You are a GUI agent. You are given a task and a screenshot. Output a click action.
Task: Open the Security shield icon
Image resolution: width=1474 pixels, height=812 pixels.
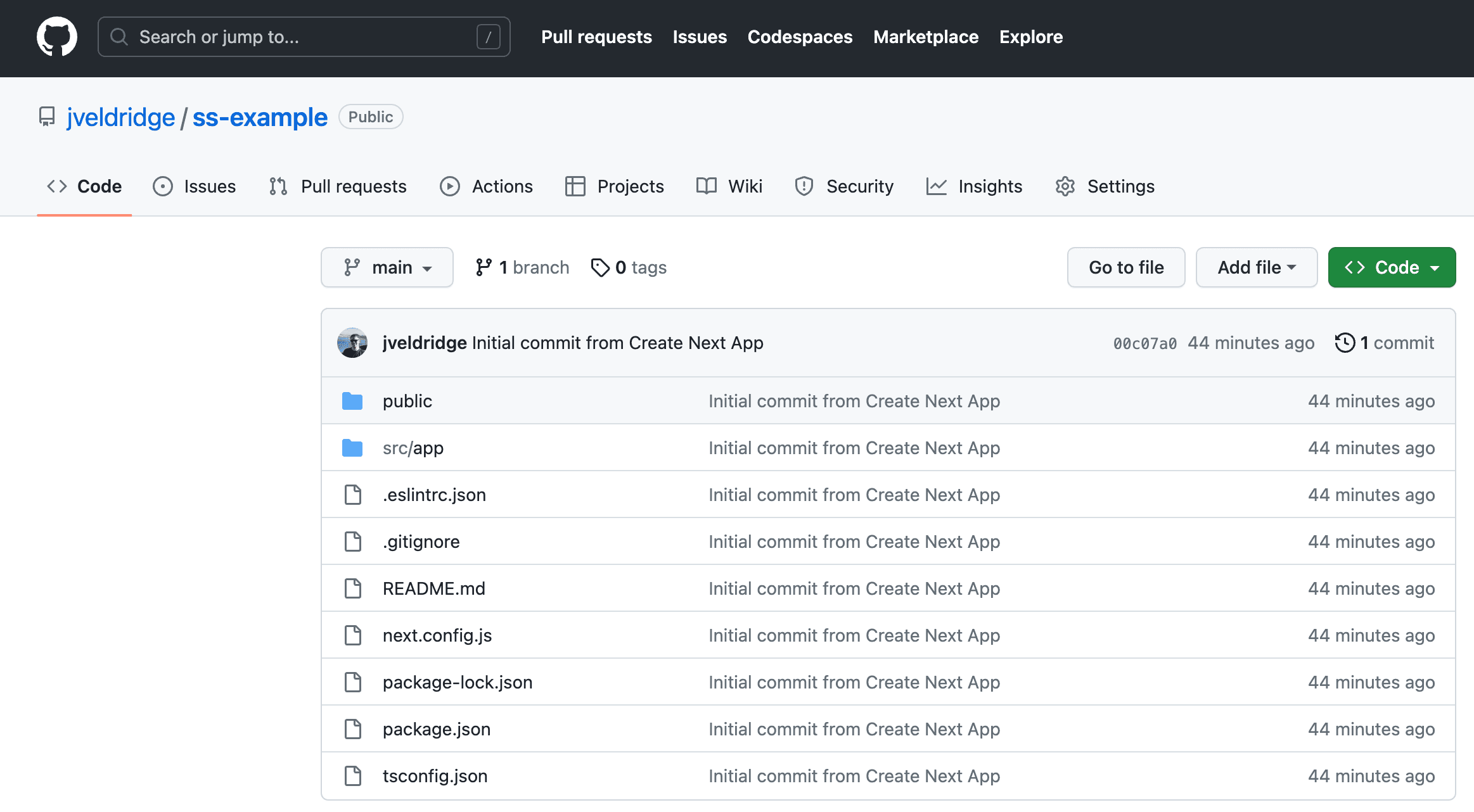(804, 186)
